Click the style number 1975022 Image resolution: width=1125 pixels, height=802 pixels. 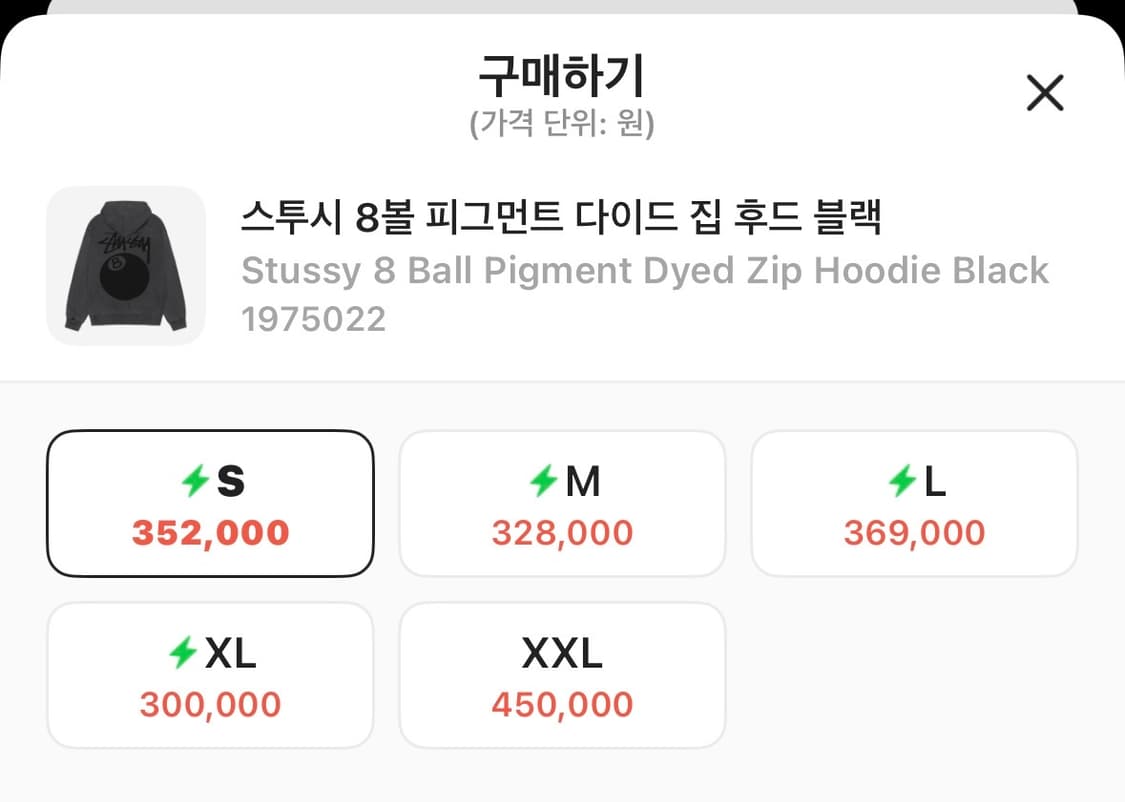point(314,320)
